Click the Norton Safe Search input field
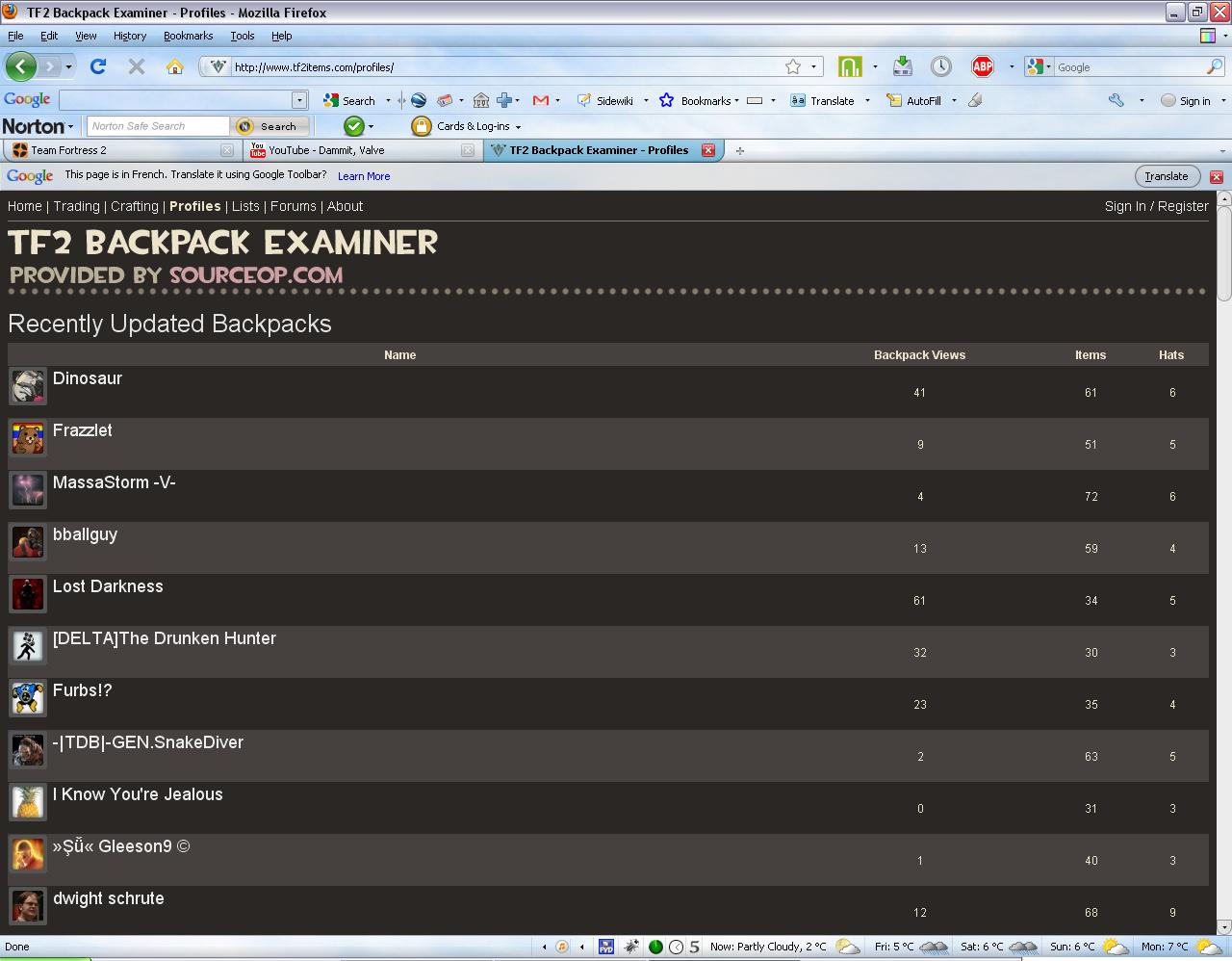This screenshot has height=961, width=1232. pos(158,126)
